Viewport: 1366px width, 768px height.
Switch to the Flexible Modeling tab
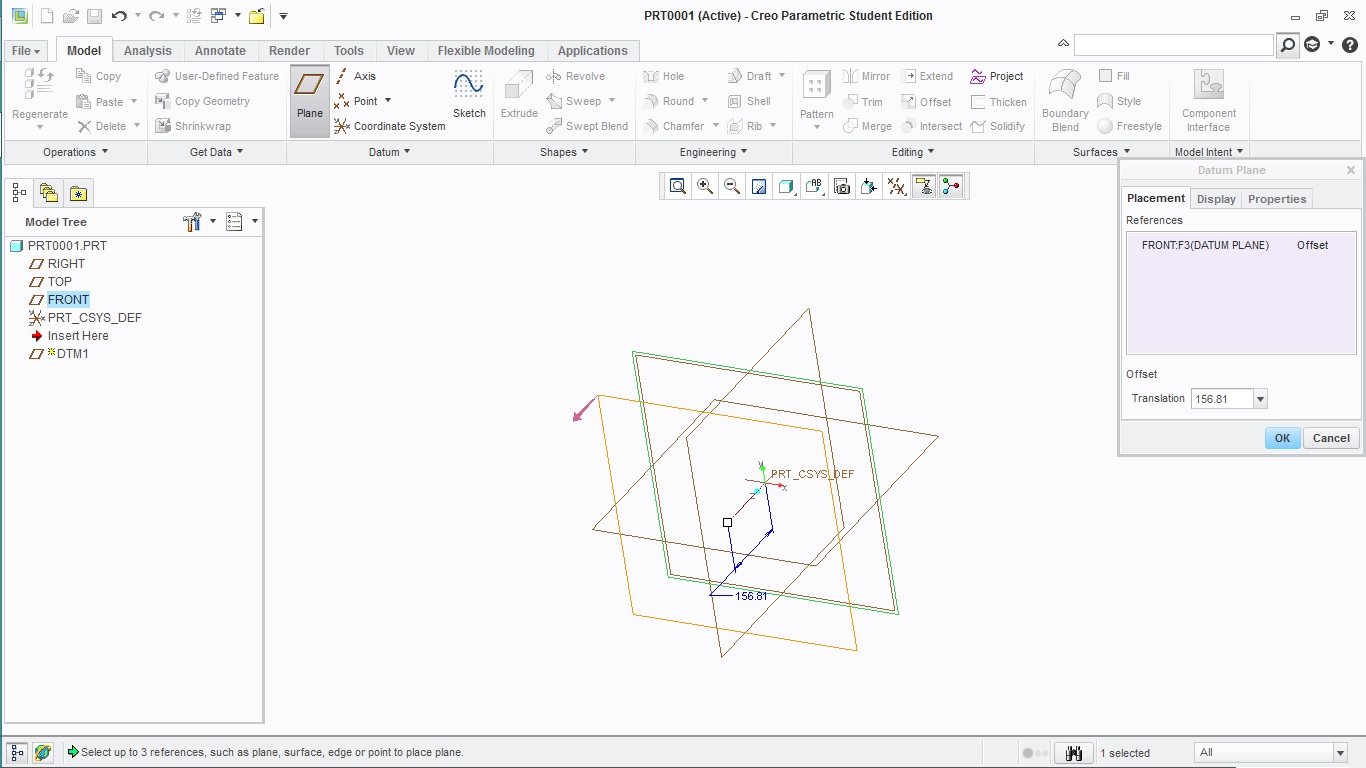[486, 51]
